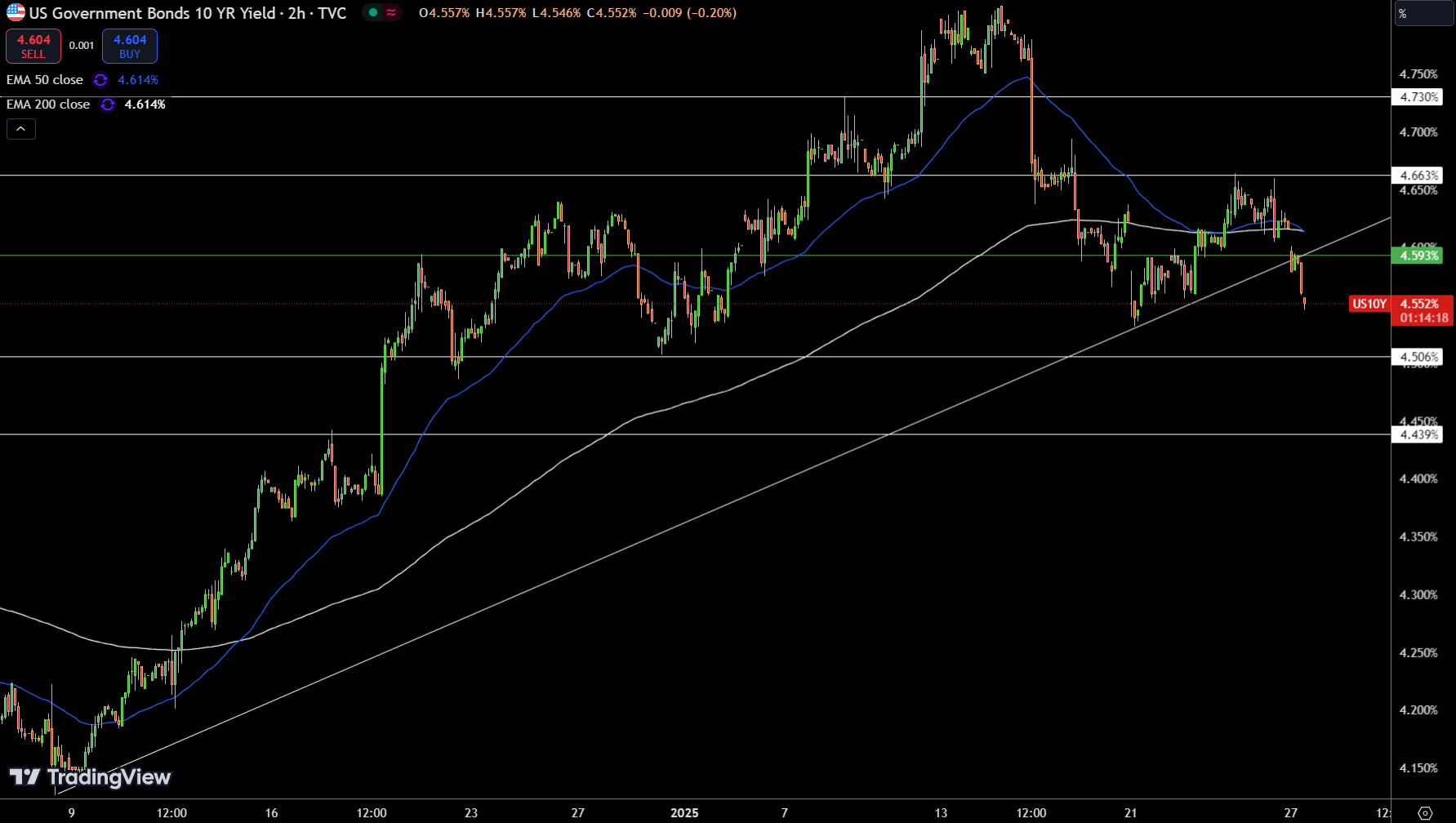Click the 4.200% price axis tick
This screenshot has width=1456, height=823.
pyautogui.click(x=1418, y=710)
